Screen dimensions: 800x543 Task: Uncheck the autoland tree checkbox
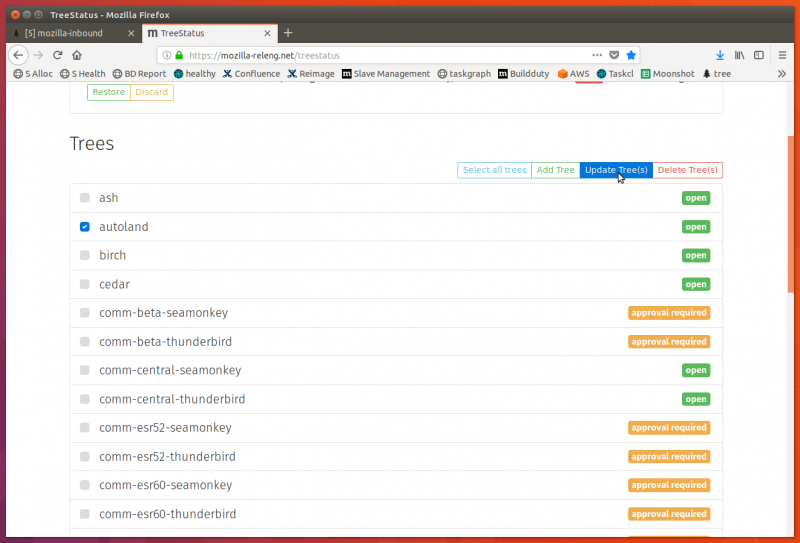coord(85,227)
